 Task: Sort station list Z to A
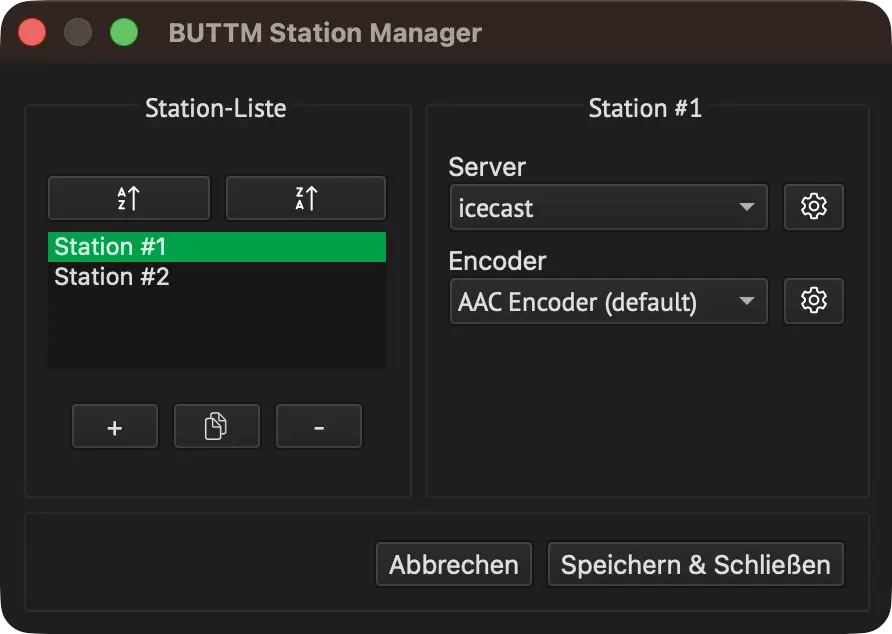coord(306,198)
